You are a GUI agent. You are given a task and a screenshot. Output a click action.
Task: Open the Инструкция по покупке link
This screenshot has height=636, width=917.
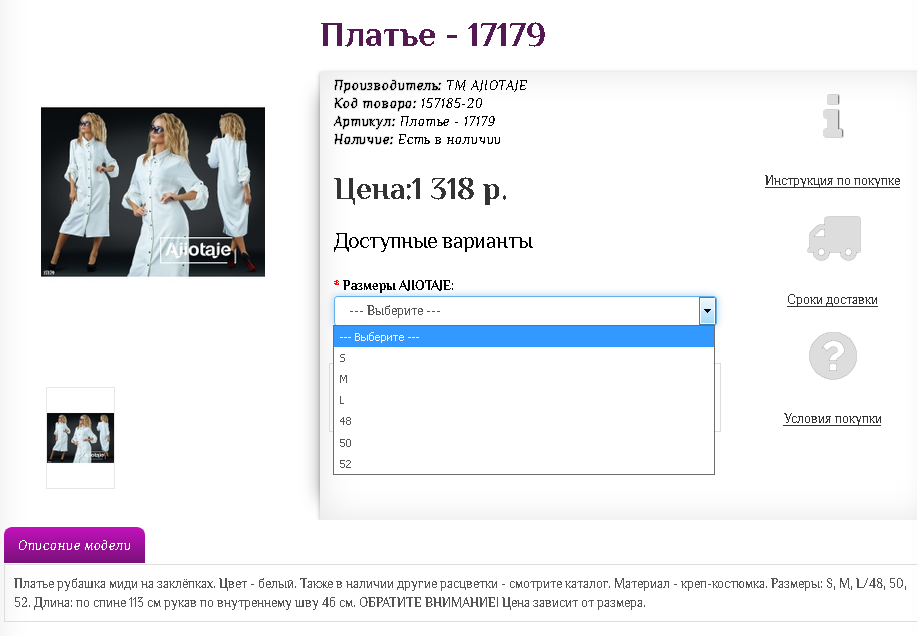(832, 181)
